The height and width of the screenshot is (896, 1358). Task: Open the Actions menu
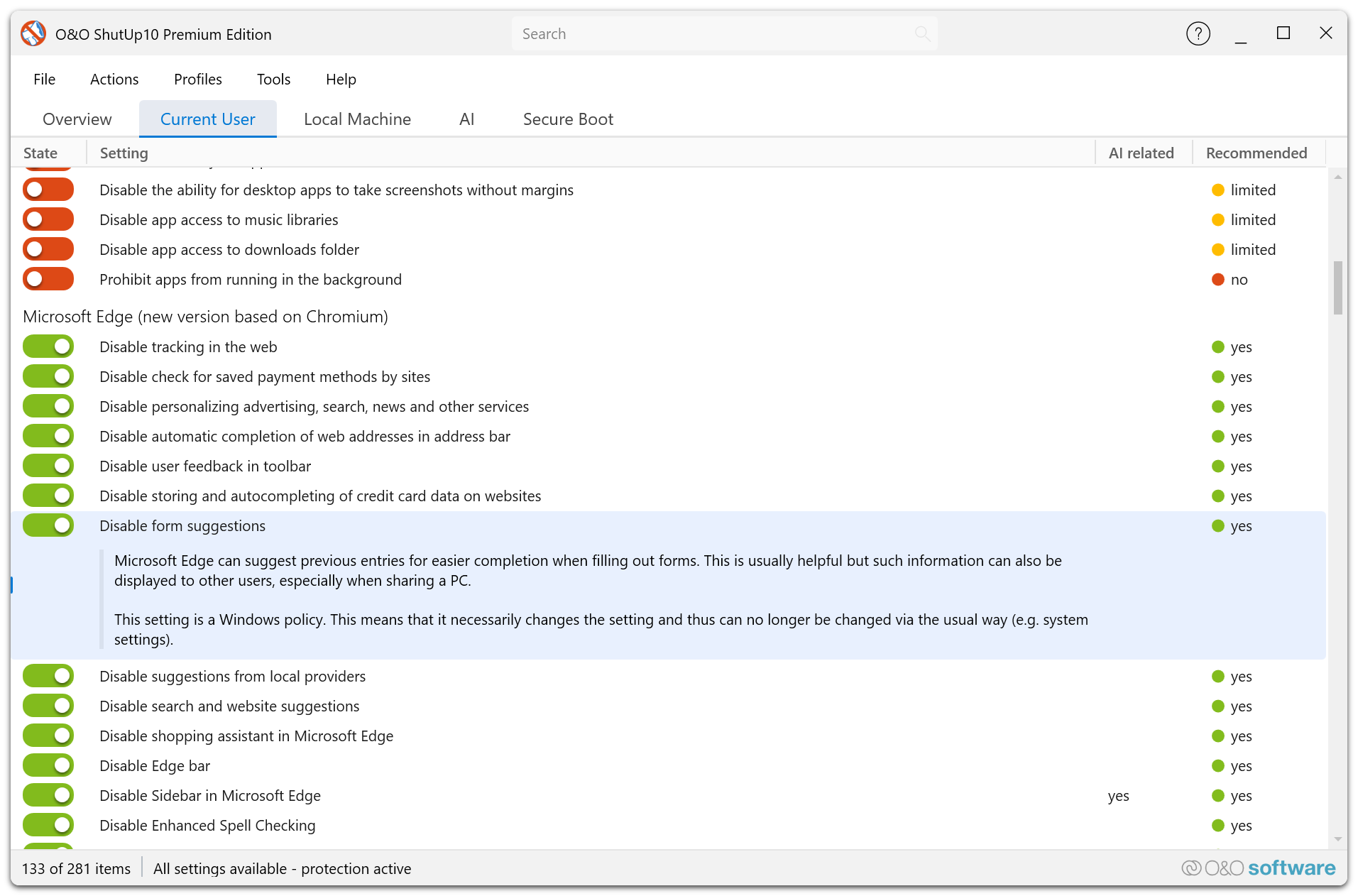(114, 80)
